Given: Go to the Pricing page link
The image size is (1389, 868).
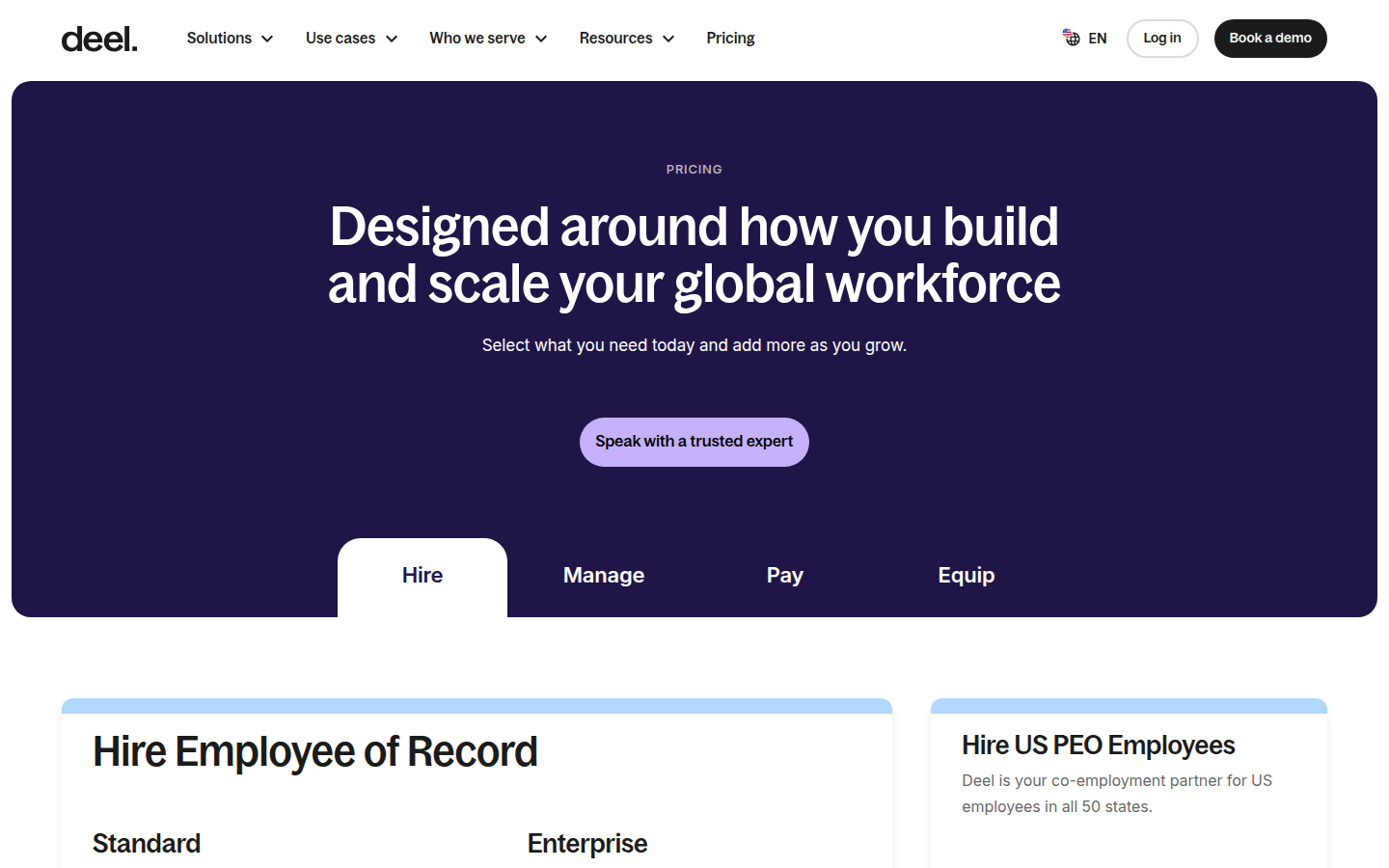Looking at the screenshot, I should [x=730, y=39].
